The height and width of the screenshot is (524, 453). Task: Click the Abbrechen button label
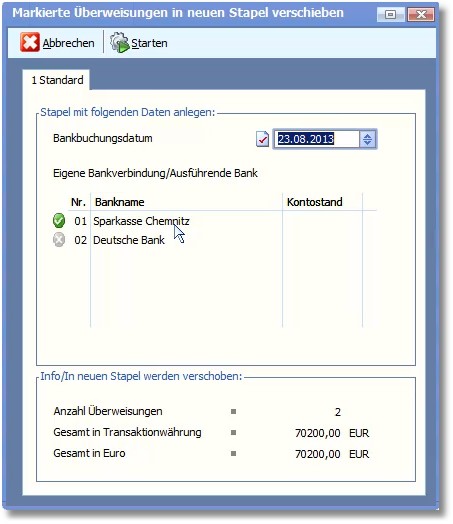pyautogui.click(x=68, y=43)
